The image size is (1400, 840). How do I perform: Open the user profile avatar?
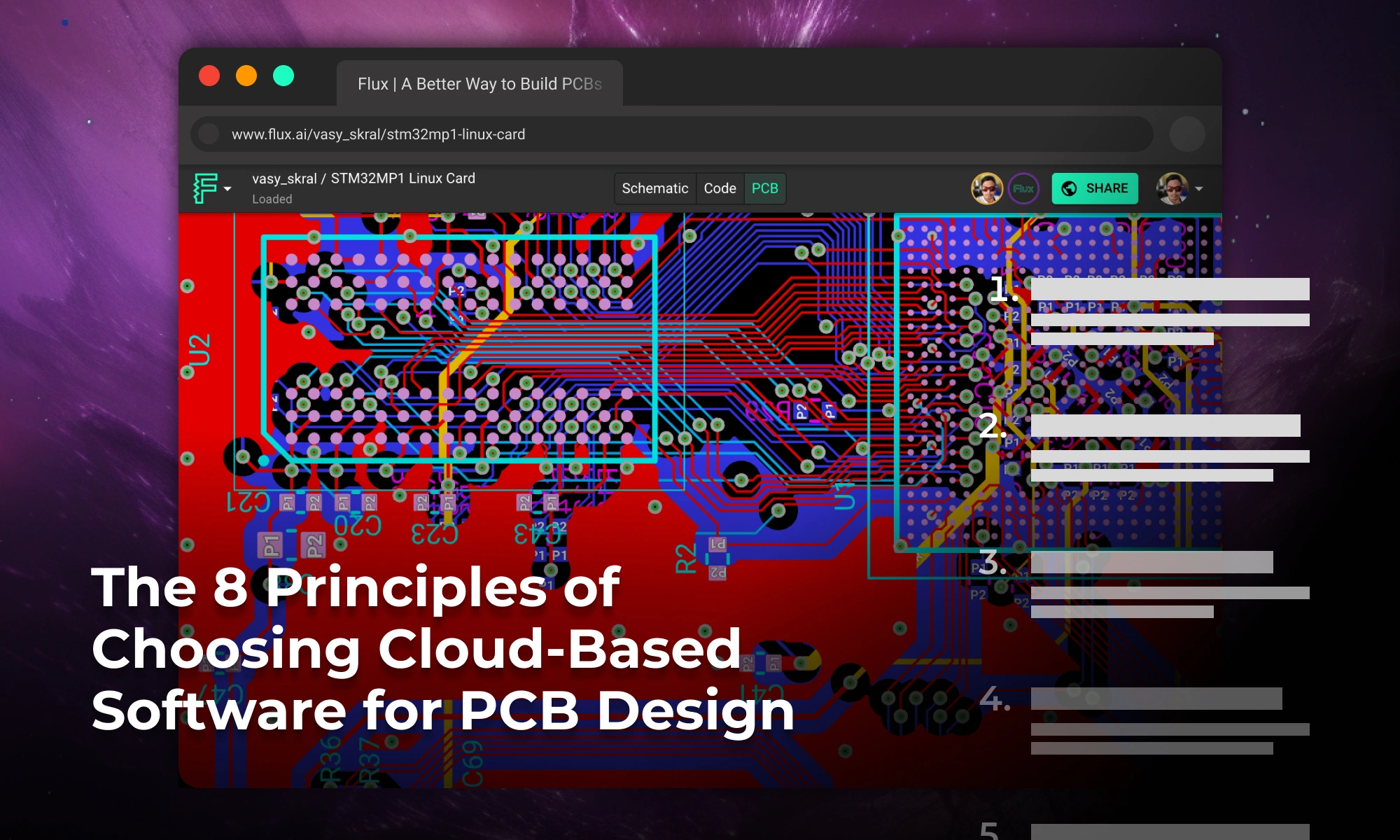[x=1172, y=188]
